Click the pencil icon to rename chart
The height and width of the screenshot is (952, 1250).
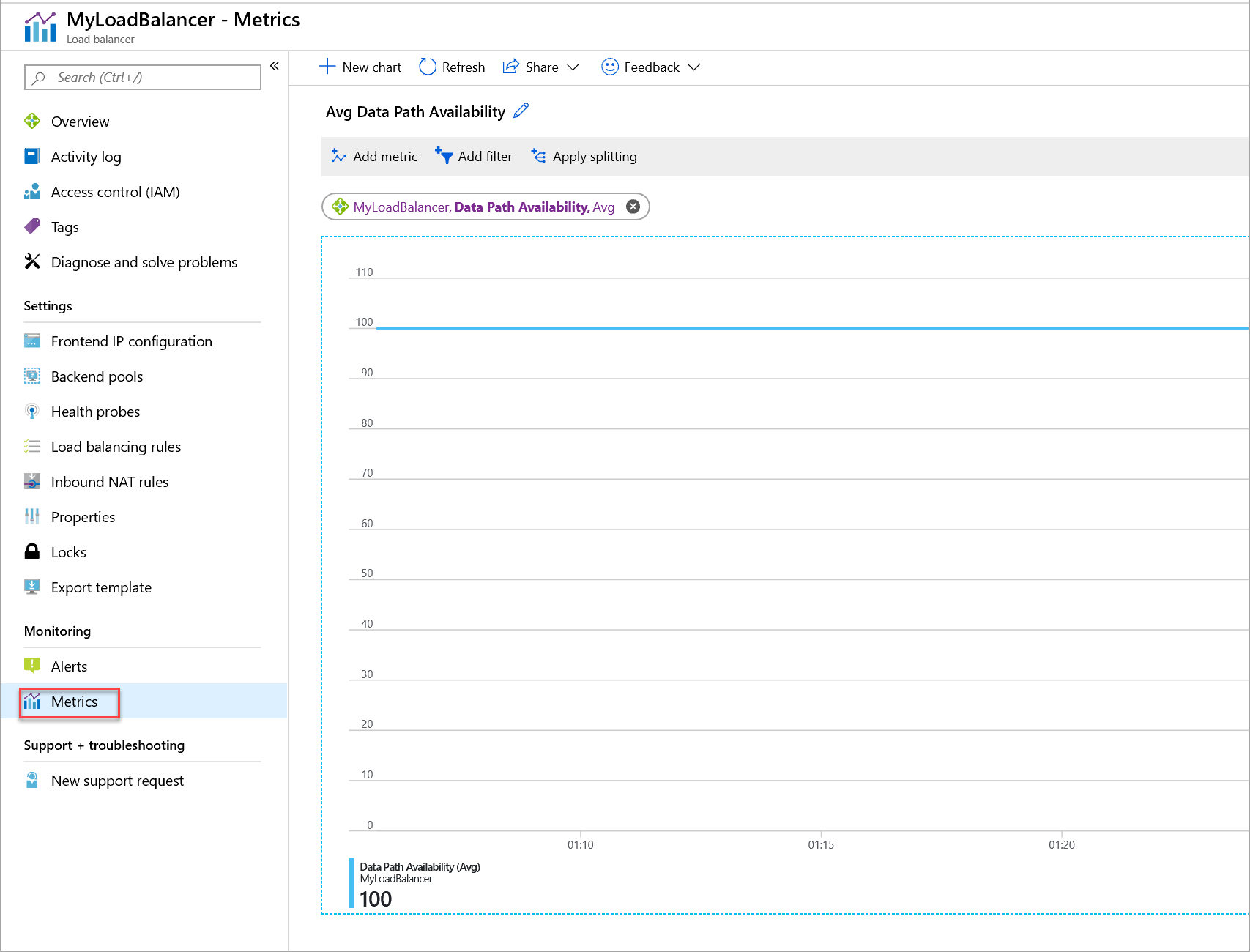521,111
